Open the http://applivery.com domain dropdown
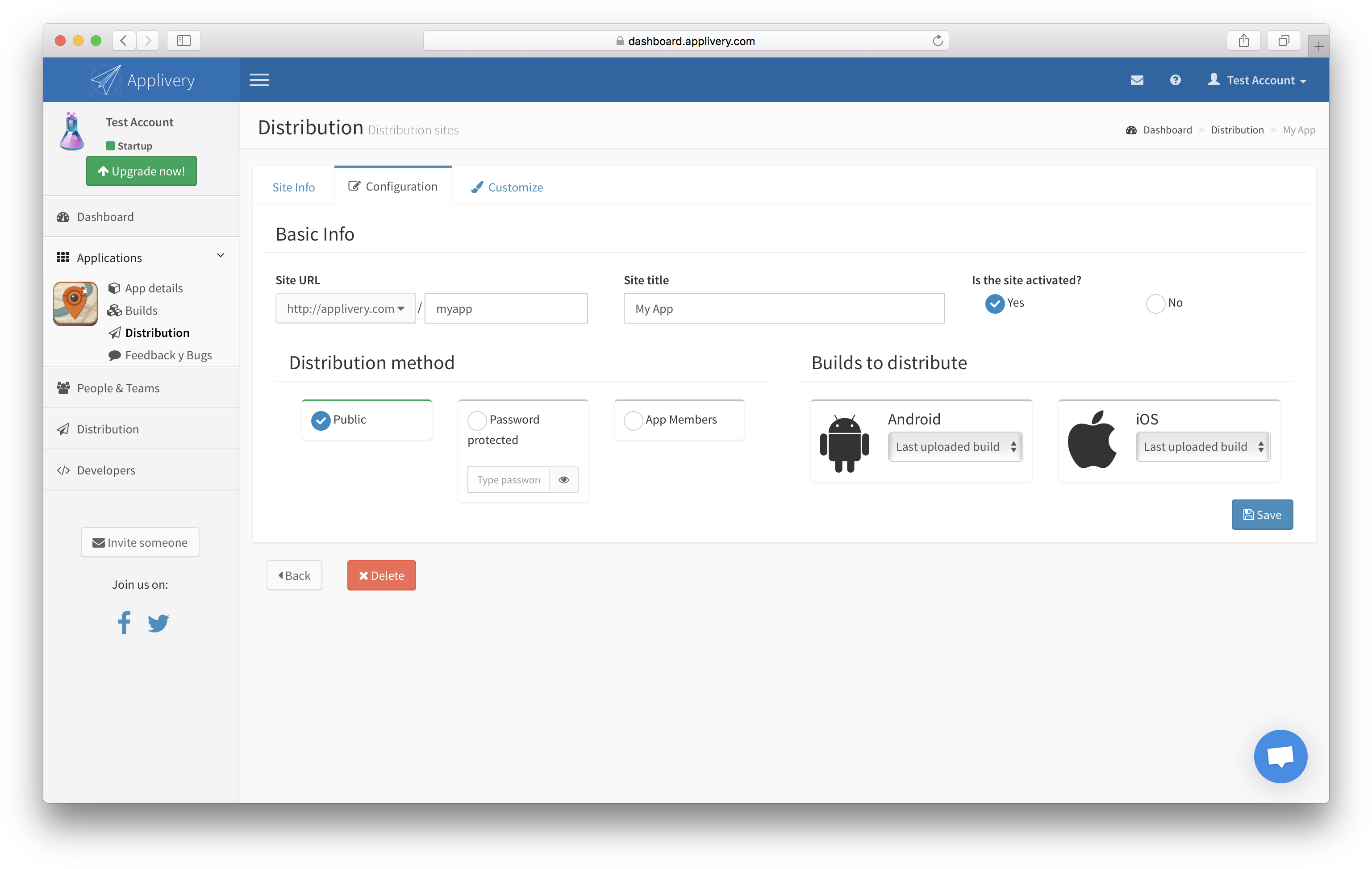The width and height of the screenshot is (1372, 869). [x=345, y=309]
